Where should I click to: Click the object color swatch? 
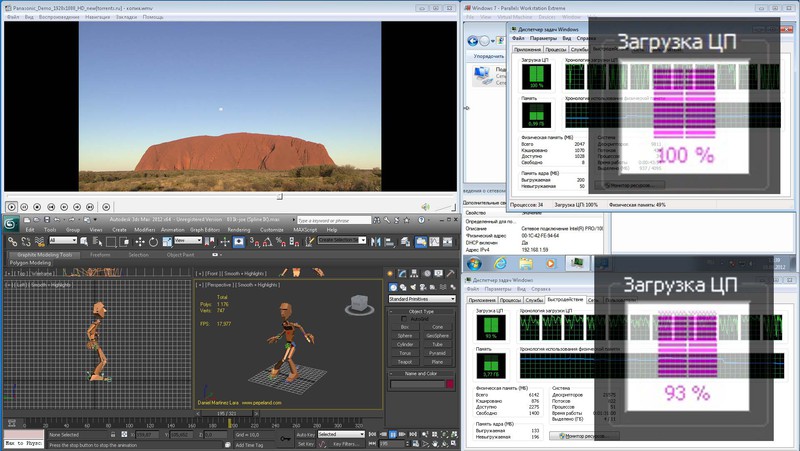449,383
